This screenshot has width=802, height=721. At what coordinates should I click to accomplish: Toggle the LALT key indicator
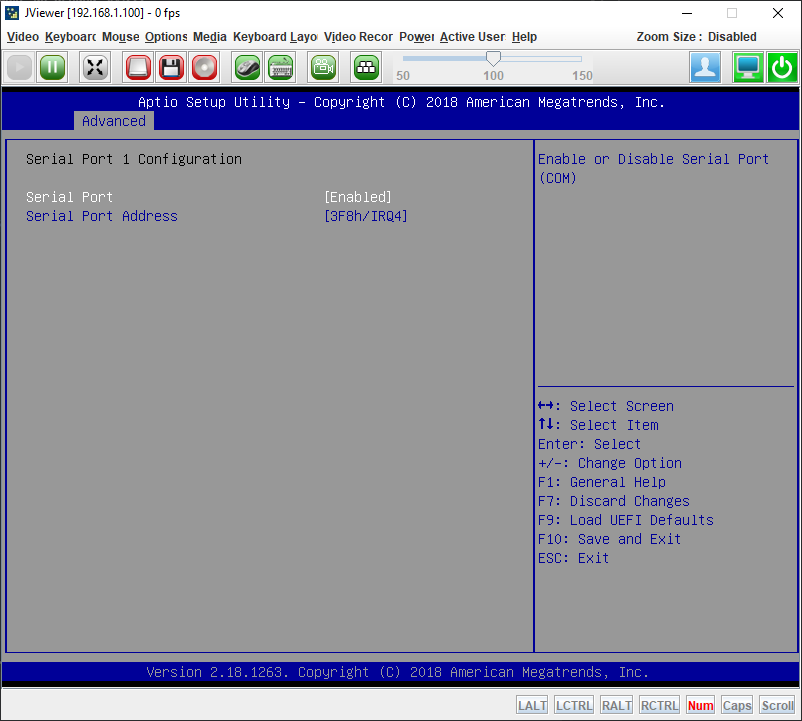click(x=532, y=705)
